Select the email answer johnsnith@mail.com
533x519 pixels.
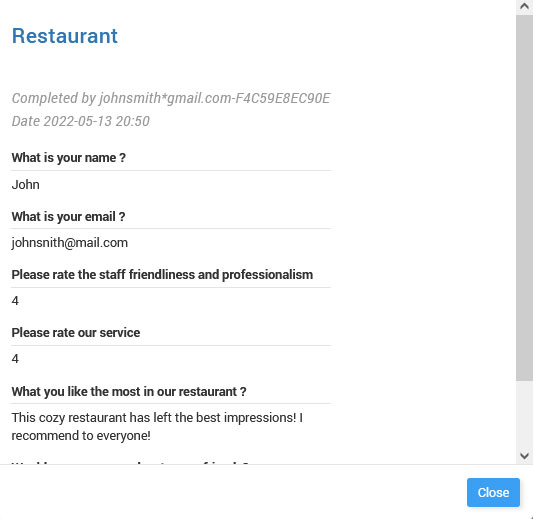[70, 243]
